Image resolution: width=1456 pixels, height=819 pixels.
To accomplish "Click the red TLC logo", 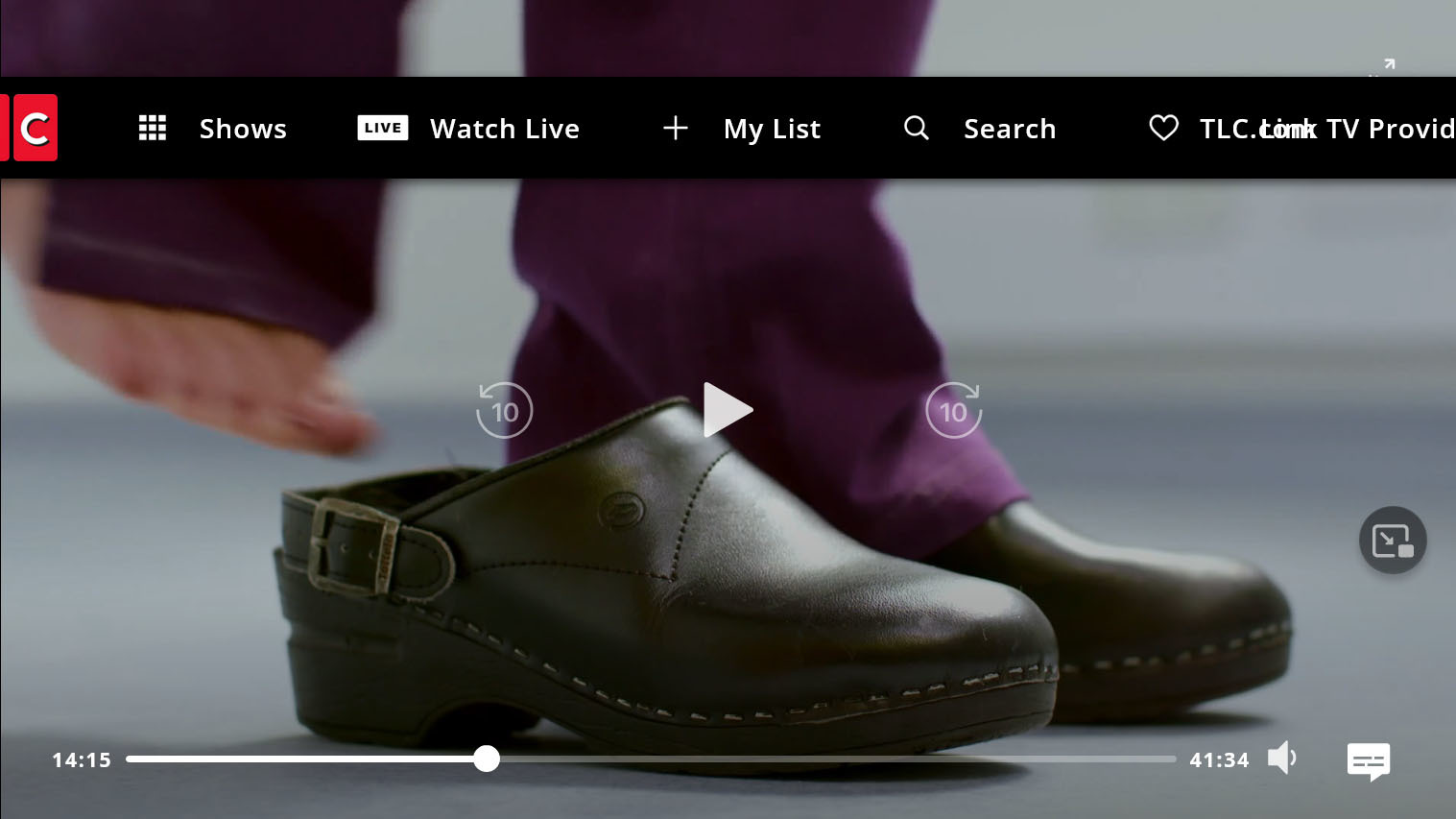I will [x=32, y=128].
